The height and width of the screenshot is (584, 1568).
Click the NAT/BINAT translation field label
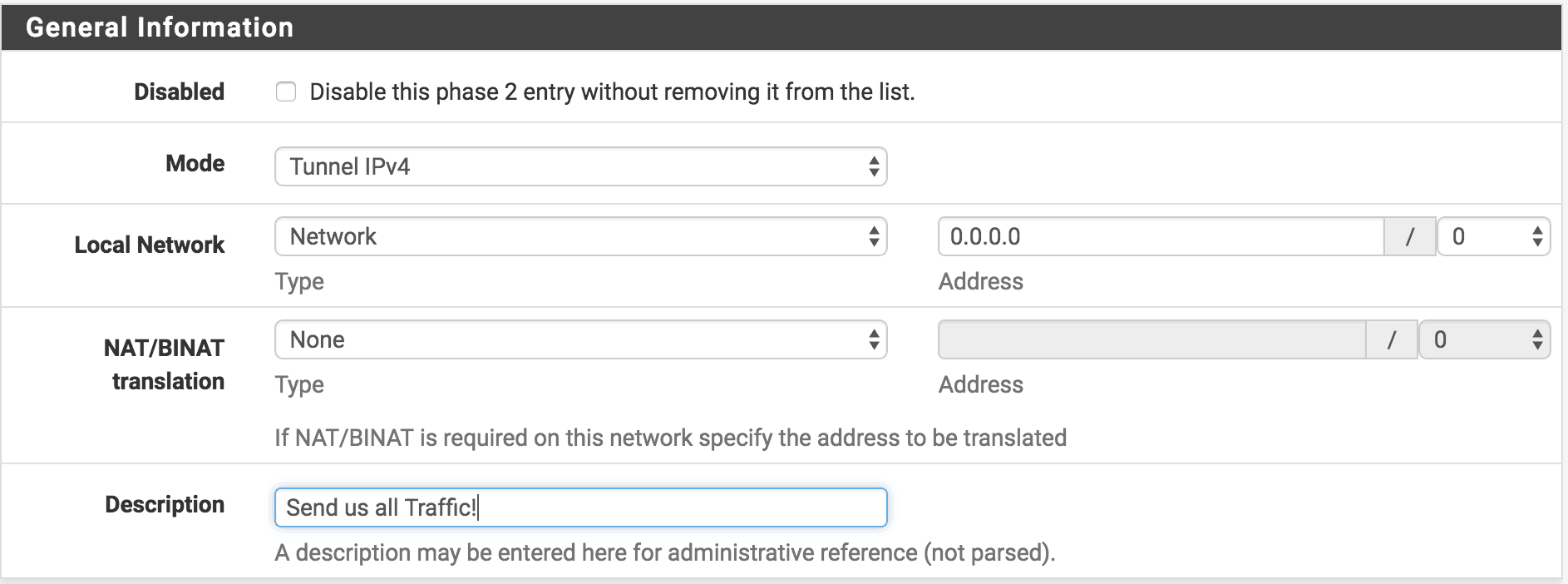pos(165,364)
